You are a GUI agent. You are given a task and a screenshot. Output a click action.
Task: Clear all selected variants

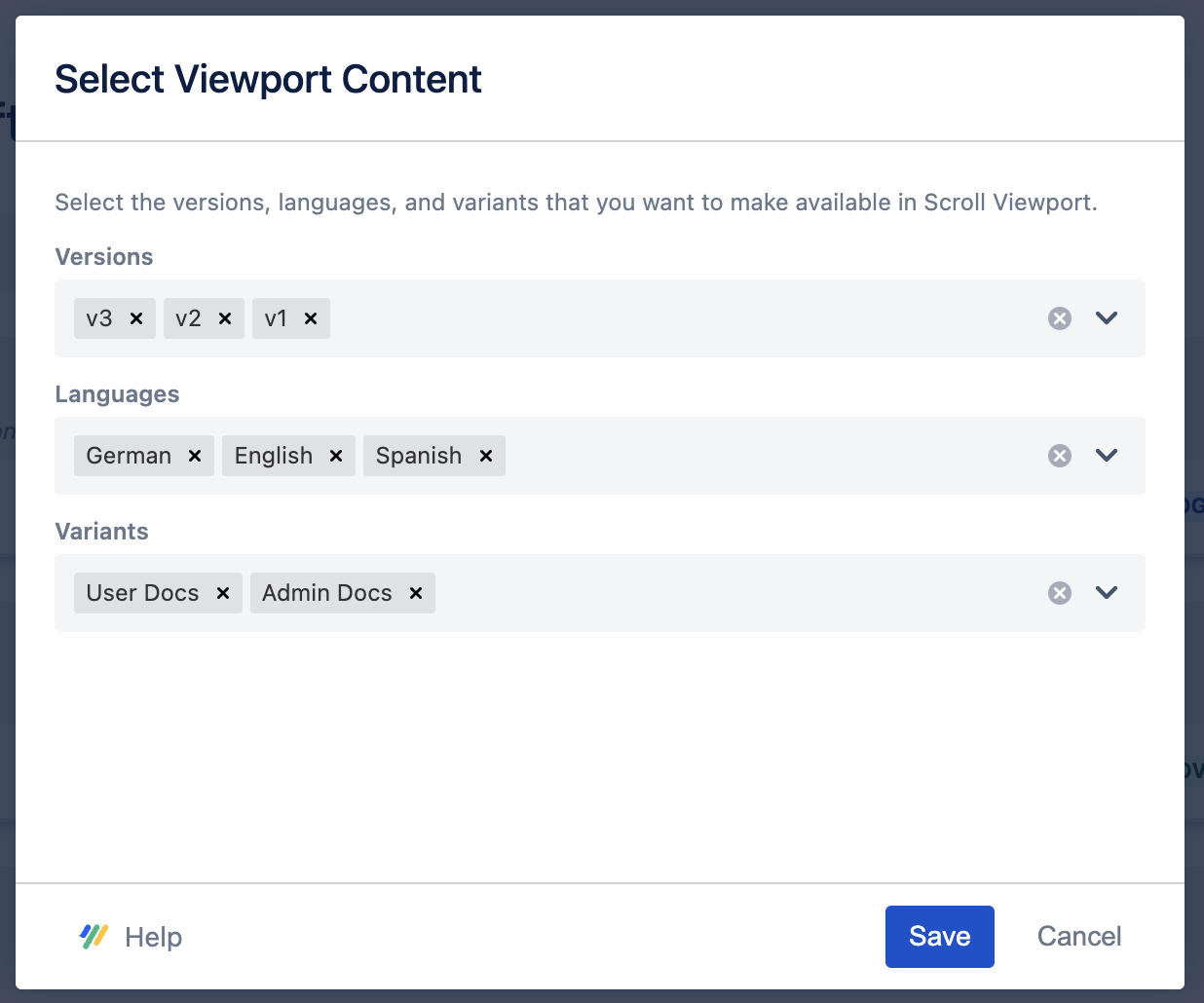1060,593
